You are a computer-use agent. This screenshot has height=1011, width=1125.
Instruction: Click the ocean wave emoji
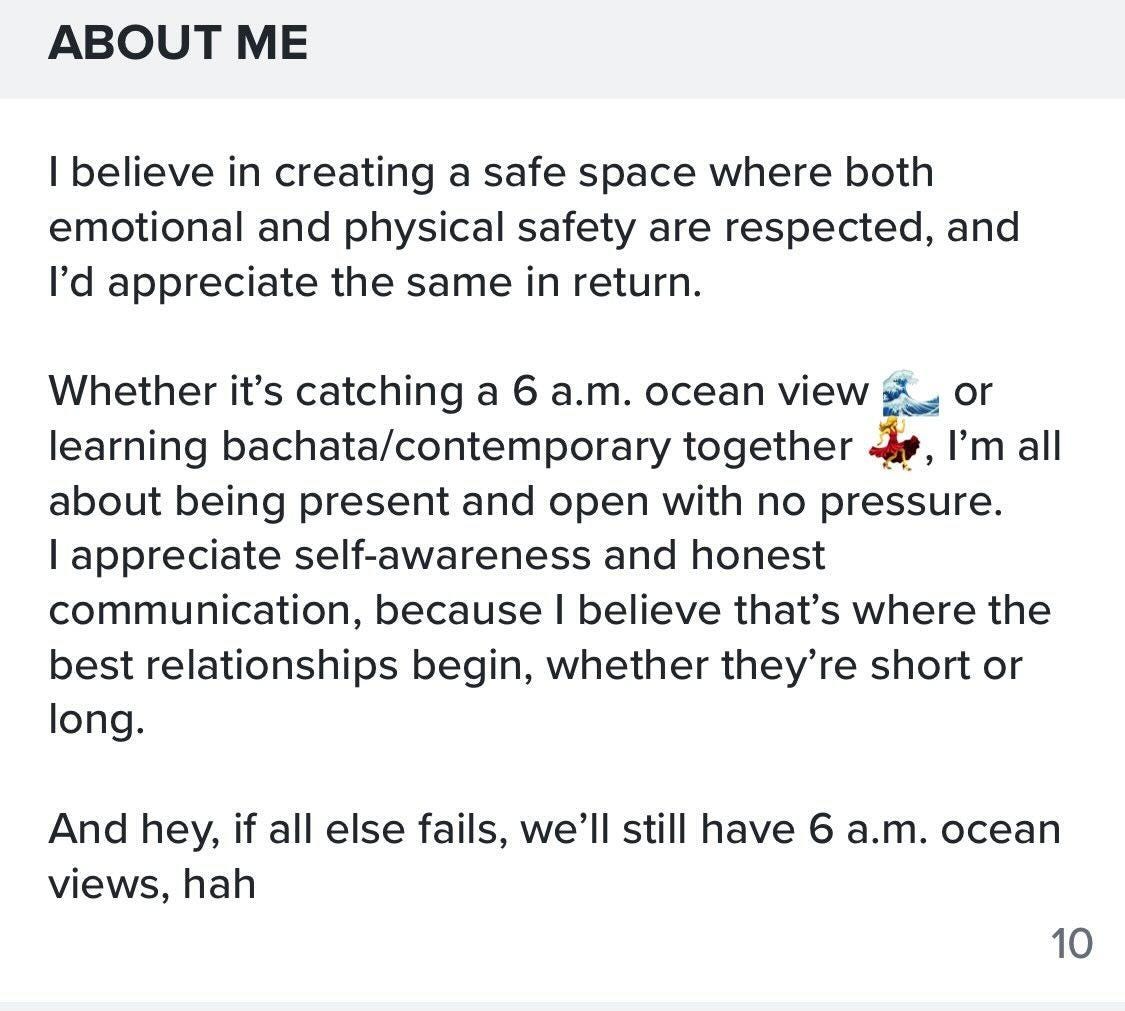(x=910, y=392)
